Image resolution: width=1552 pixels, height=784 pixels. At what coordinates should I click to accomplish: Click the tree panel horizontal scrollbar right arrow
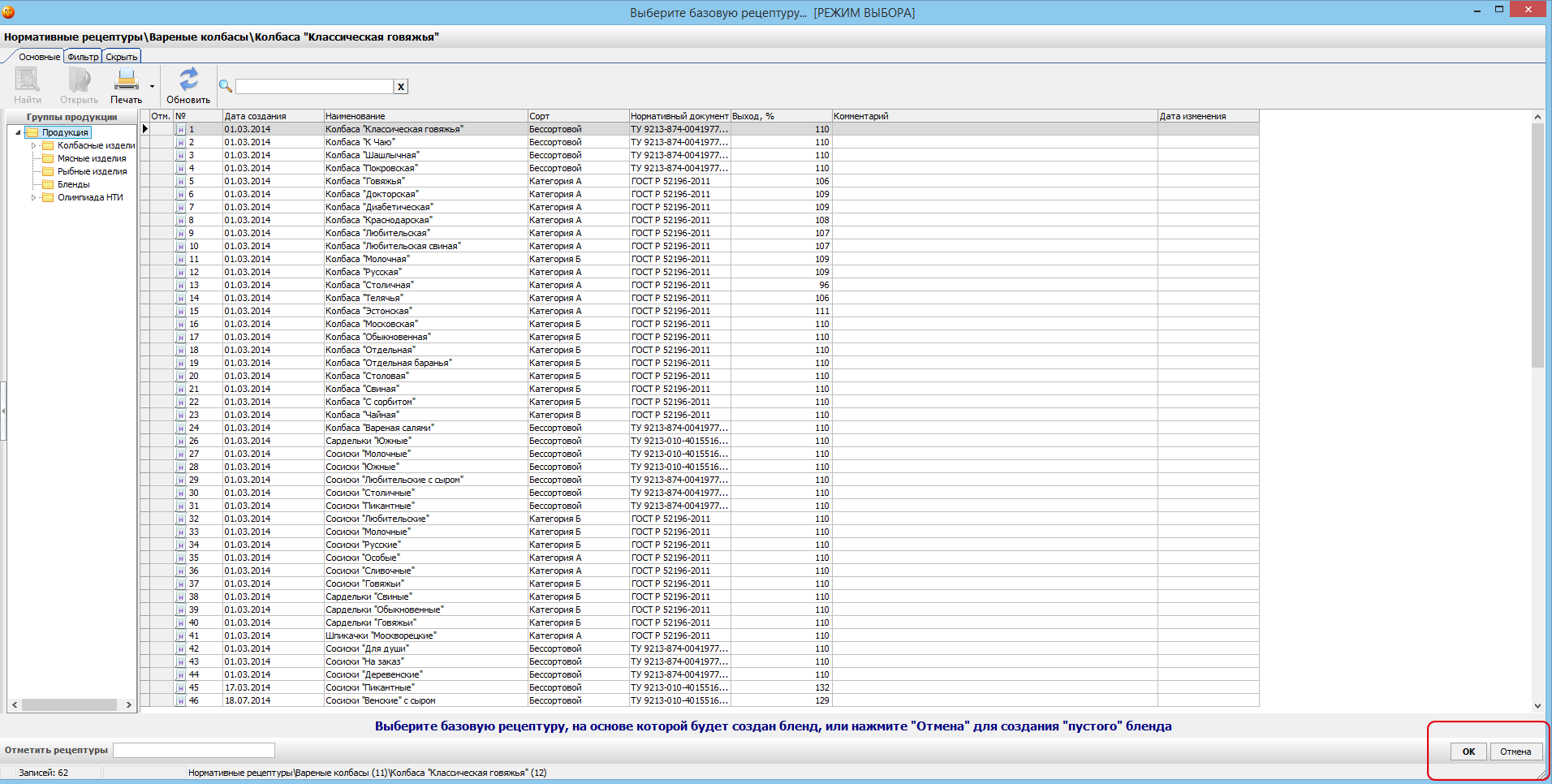coord(129,705)
